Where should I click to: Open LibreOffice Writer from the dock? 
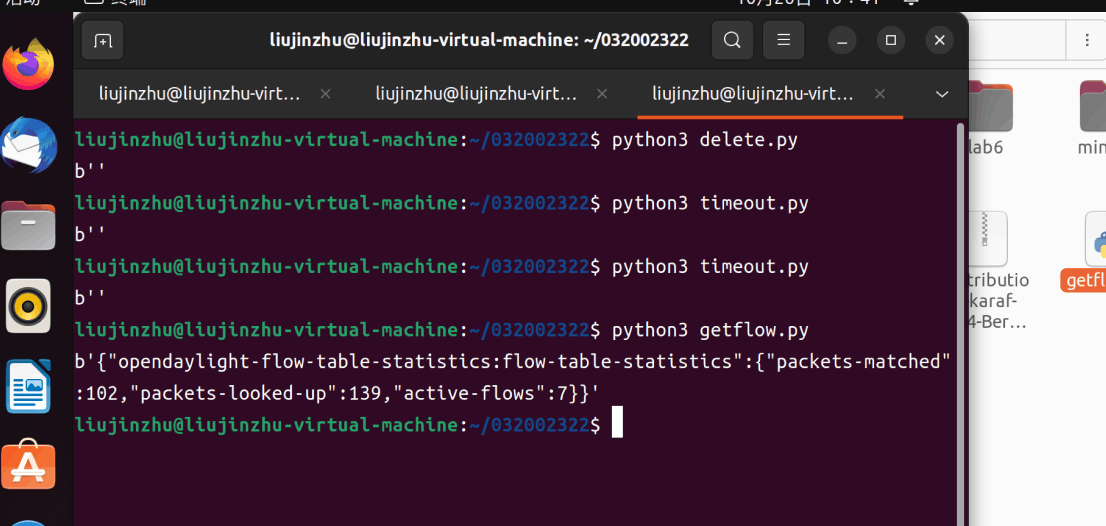[x=28, y=387]
